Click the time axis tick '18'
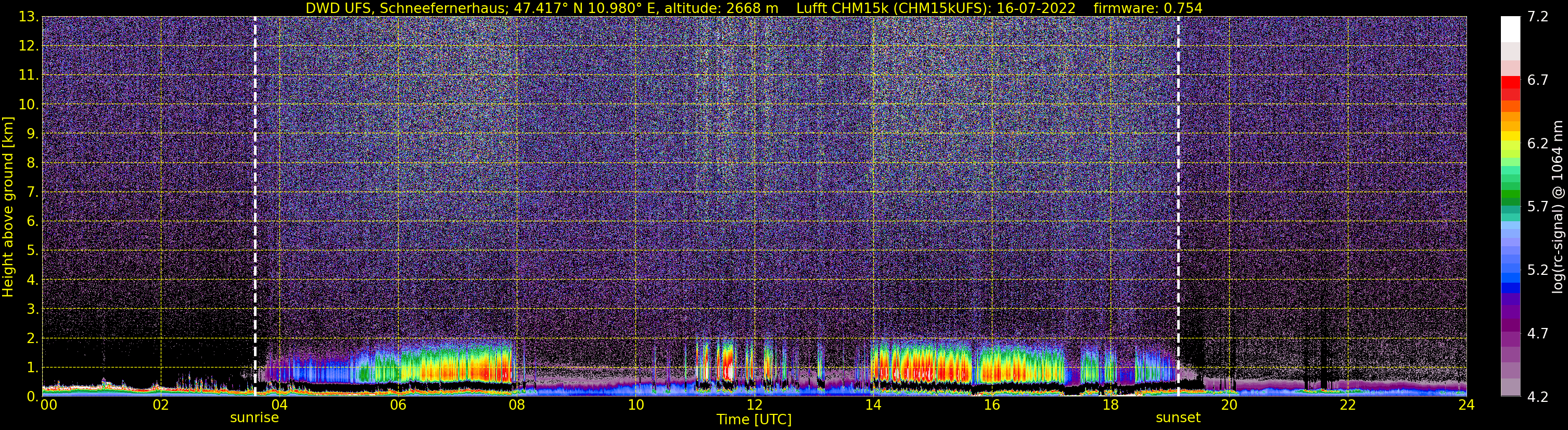This screenshot has width=1568, height=430. pos(1110,406)
